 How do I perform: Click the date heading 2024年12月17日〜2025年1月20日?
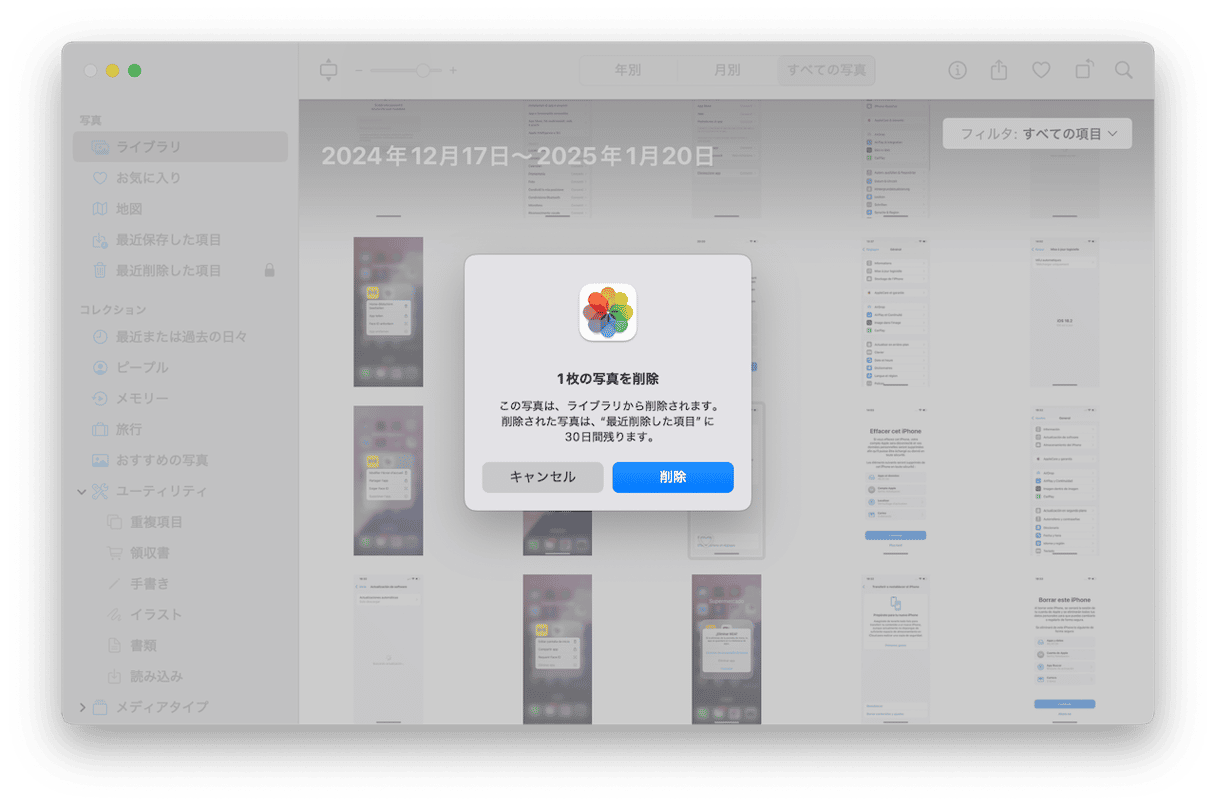coord(518,156)
